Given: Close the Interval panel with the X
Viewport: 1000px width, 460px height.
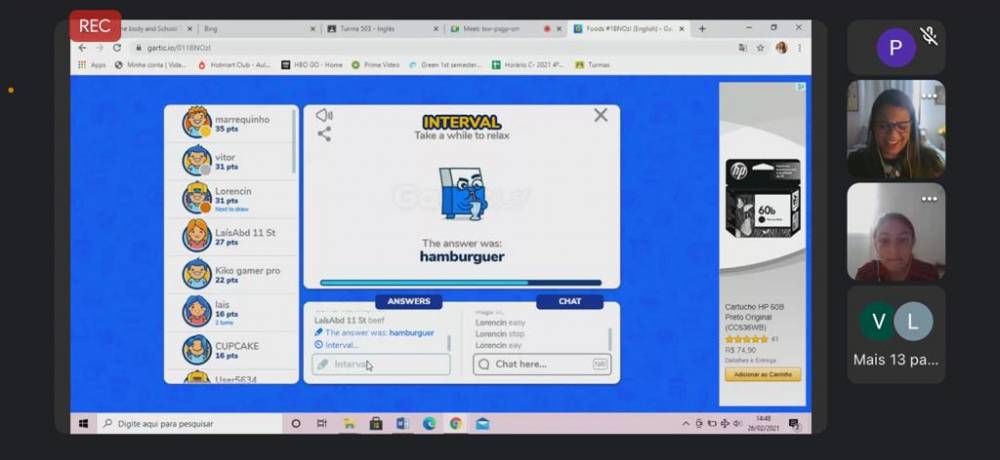Looking at the screenshot, I should 600,115.
